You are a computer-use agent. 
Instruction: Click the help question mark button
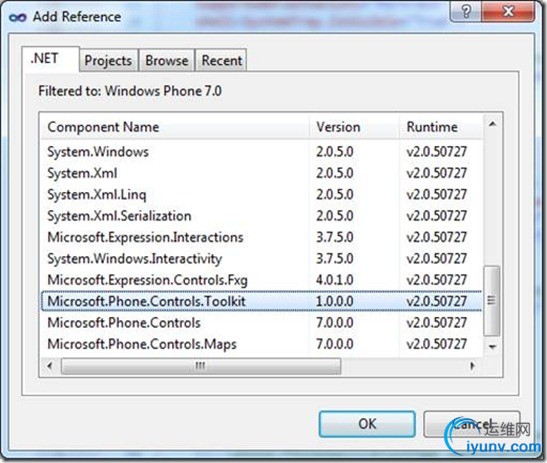tap(466, 12)
